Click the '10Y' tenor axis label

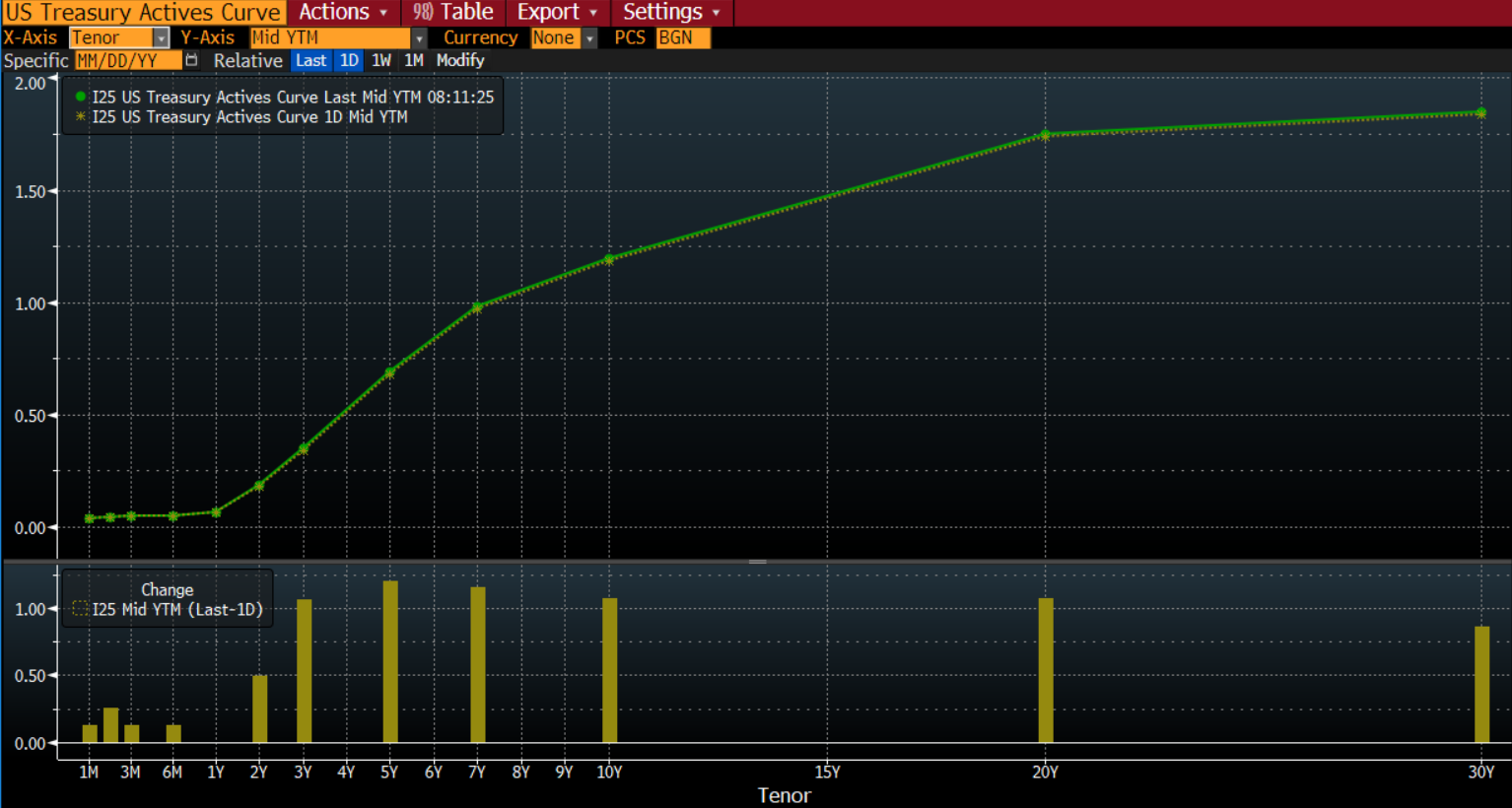609,772
